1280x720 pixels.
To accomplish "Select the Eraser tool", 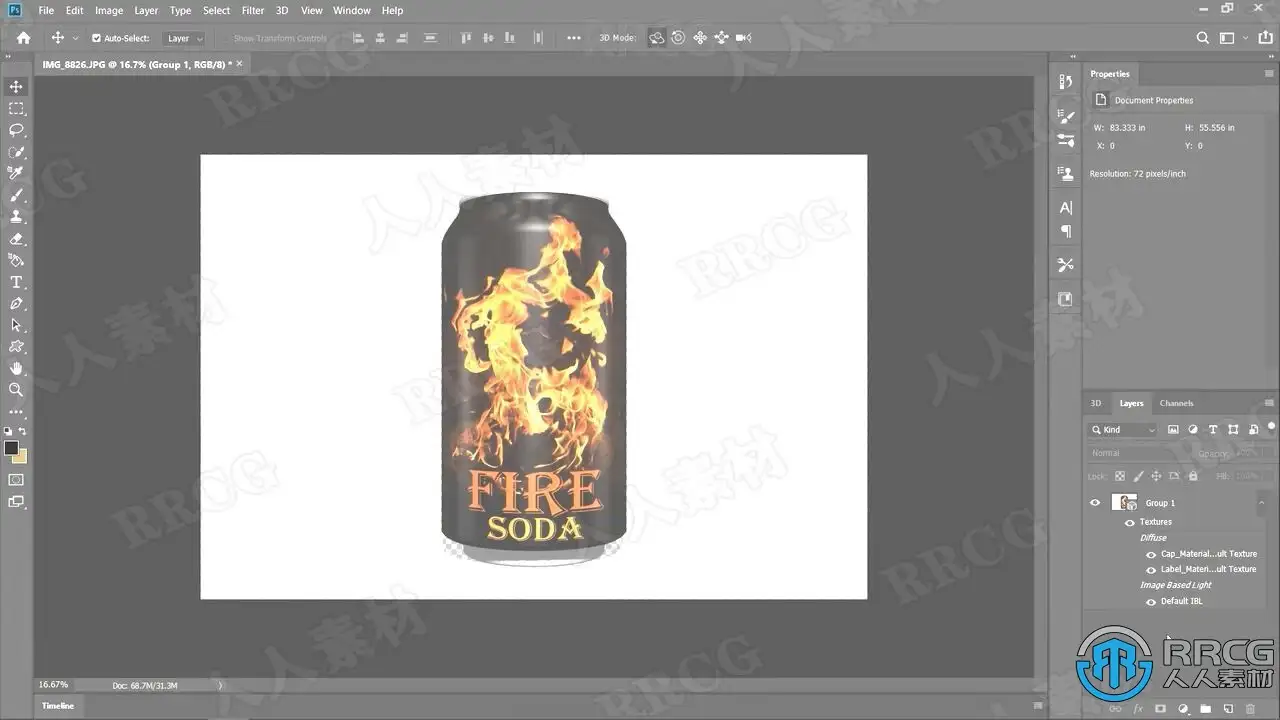I will (x=16, y=239).
